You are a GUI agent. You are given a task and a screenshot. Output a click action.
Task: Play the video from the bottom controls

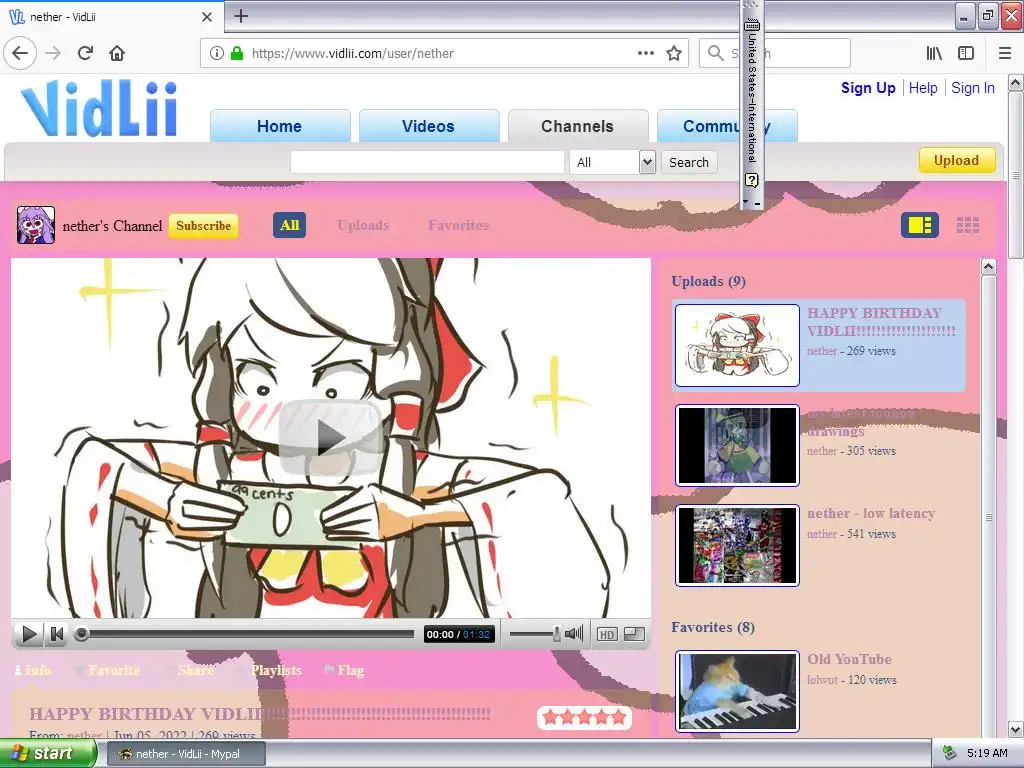coord(28,633)
